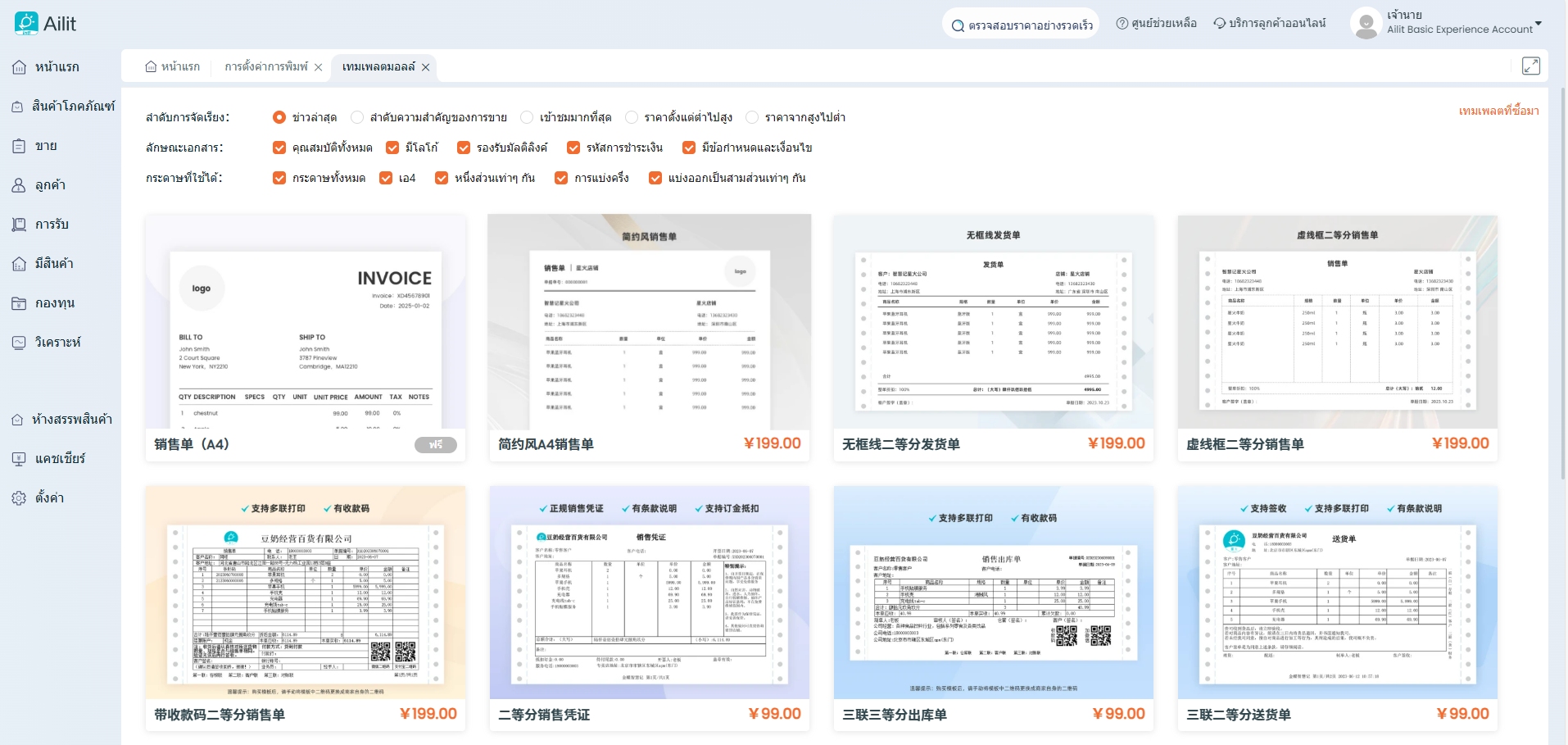Uncheck the รหัสการชำระเงิน checkbox
The width and height of the screenshot is (1568, 745).
(573, 148)
